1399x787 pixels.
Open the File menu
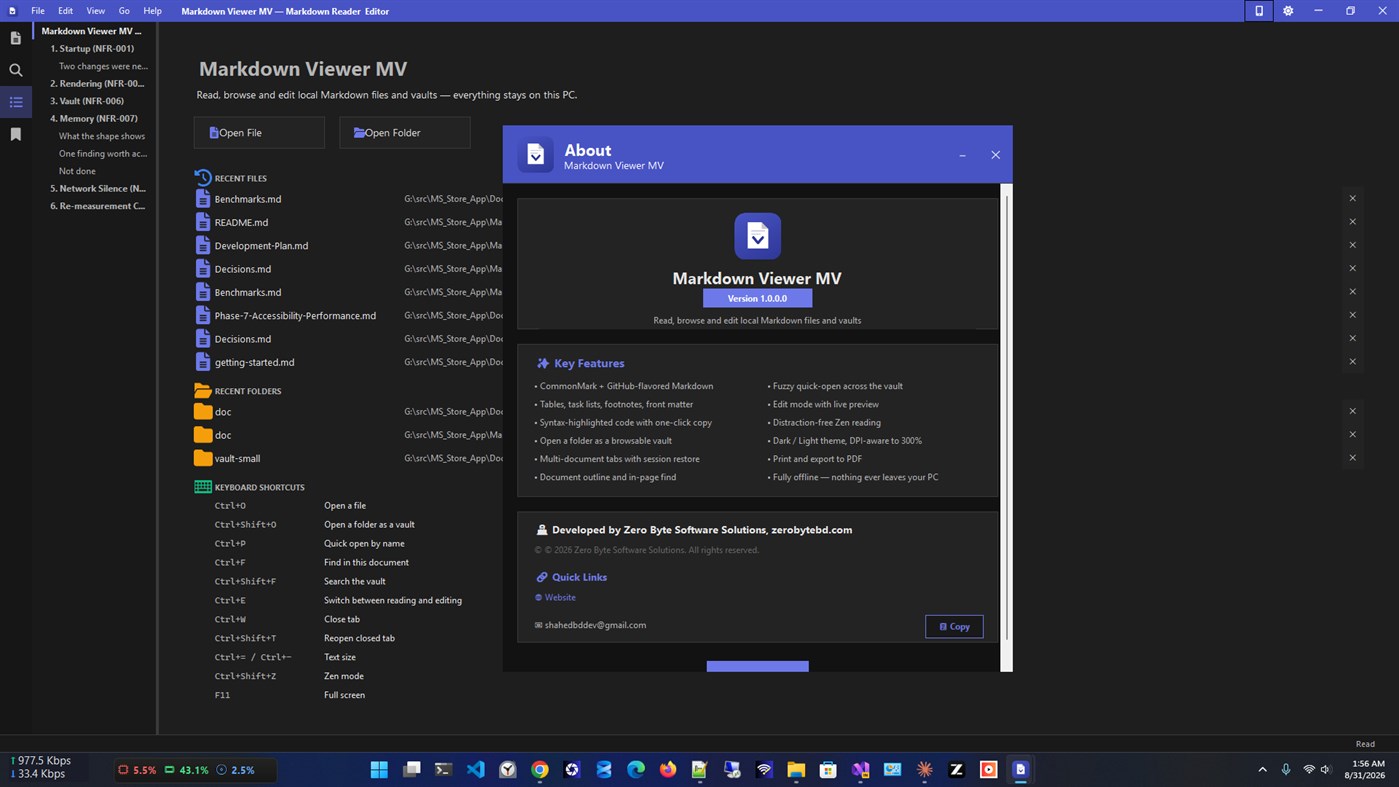(37, 11)
